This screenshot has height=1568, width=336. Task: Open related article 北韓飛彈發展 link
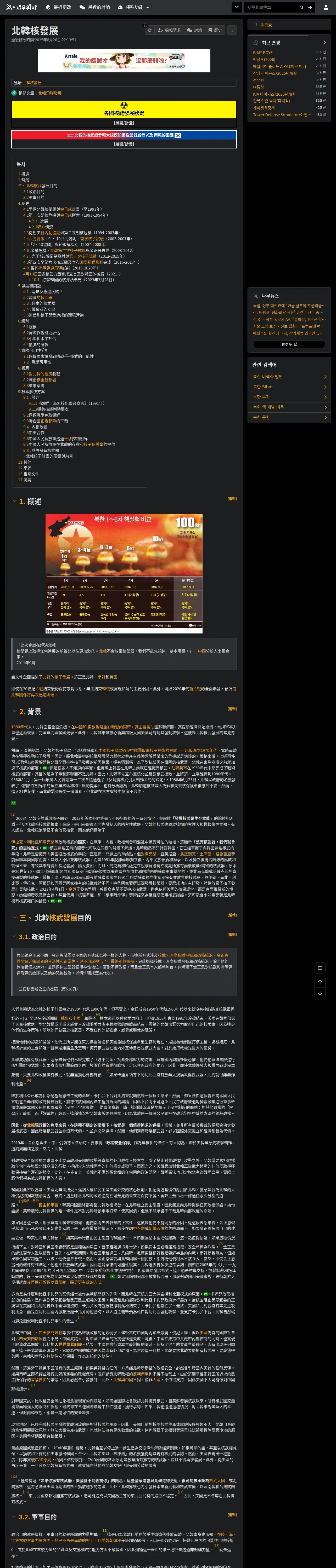(50, 93)
